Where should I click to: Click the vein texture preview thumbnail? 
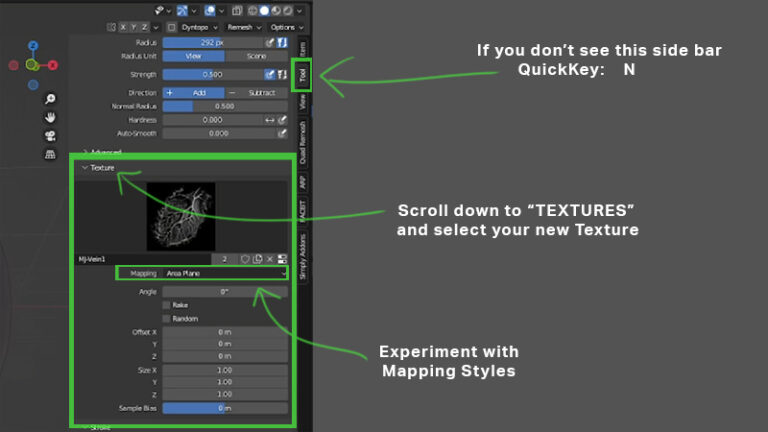coord(180,216)
